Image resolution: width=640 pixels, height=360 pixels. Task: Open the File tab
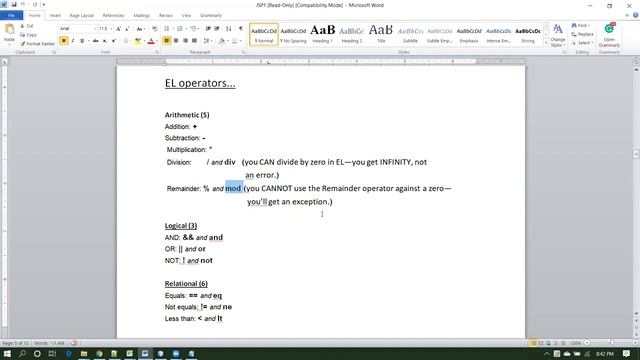click(x=11, y=16)
